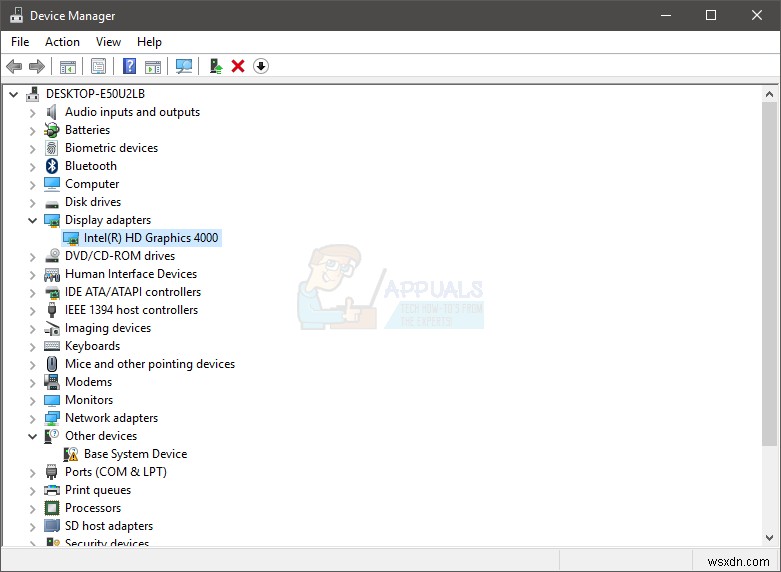781x572 pixels.
Task: Click the Device Manager title bar icon
Action: [x=16, y=15]
